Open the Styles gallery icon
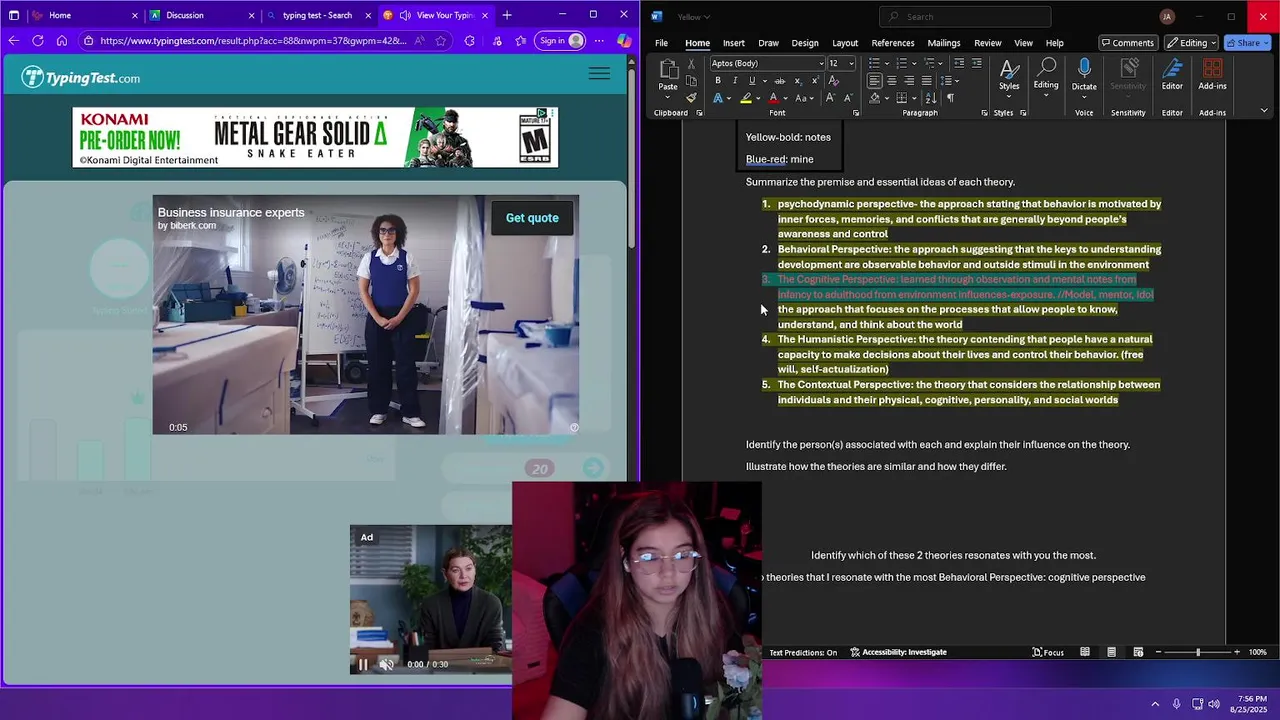The width and height of the screenshot is (1280, 720). [x=1009, y=68]
